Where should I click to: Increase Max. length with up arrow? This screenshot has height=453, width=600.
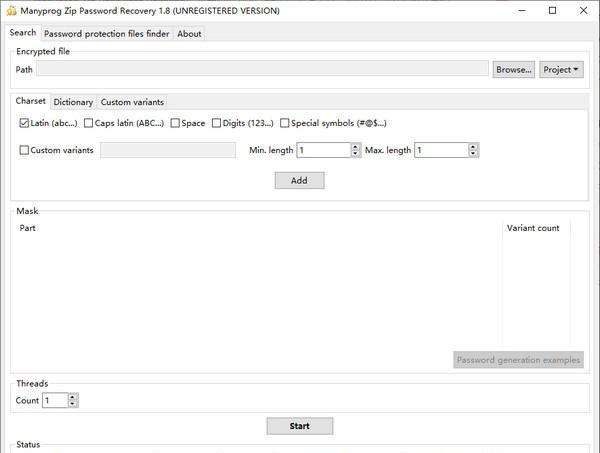tap(474, 147)
